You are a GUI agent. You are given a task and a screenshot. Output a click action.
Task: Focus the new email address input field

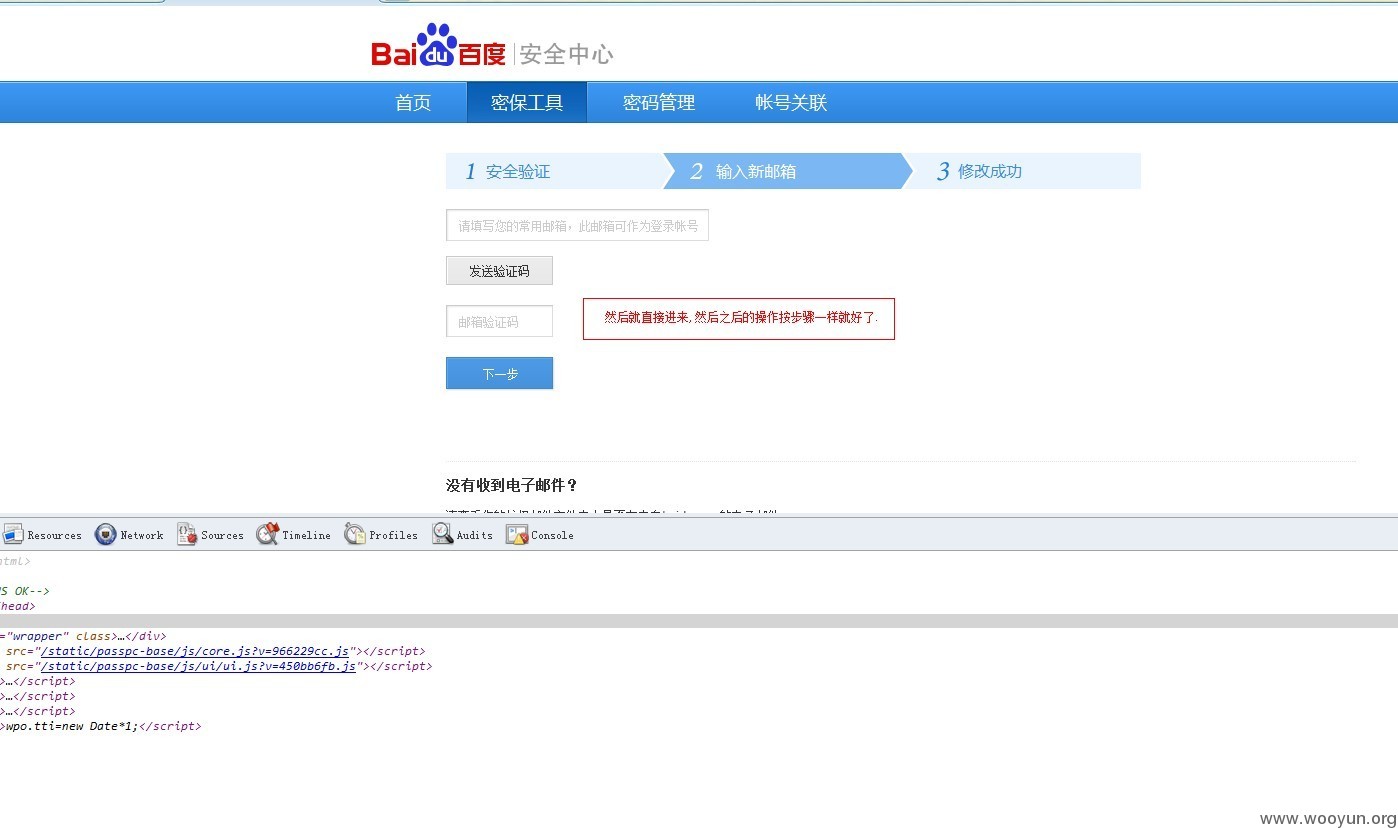577,225
